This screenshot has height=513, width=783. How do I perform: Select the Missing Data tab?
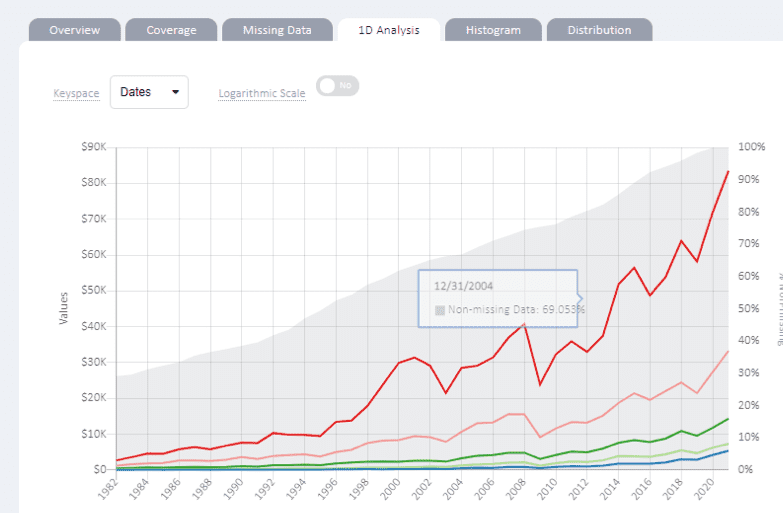(277, 30)
